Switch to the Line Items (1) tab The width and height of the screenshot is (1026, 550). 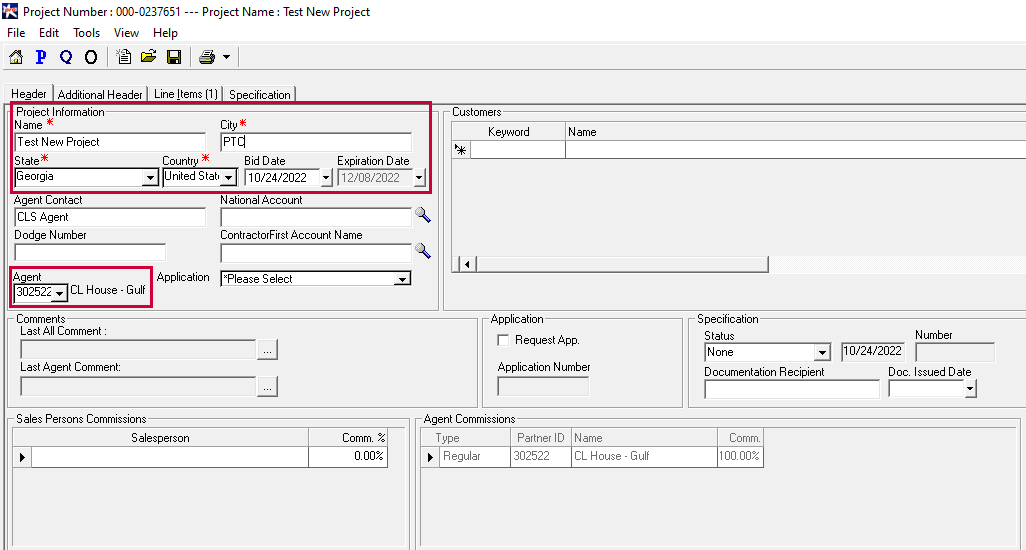[x=185, y=94]
